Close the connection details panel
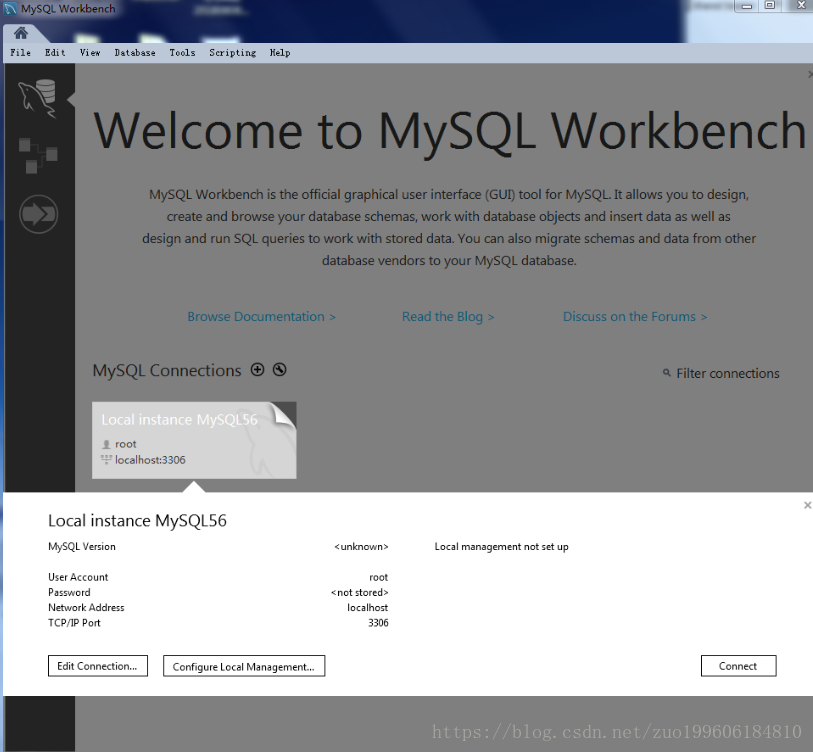This screenshot has width=813, height=752. tap(807, 505)
